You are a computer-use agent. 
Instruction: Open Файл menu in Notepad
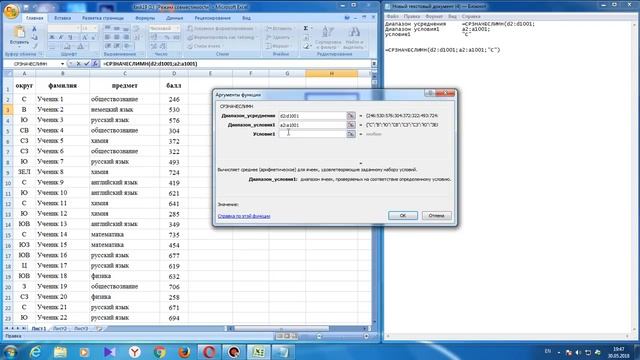[392, 17]
